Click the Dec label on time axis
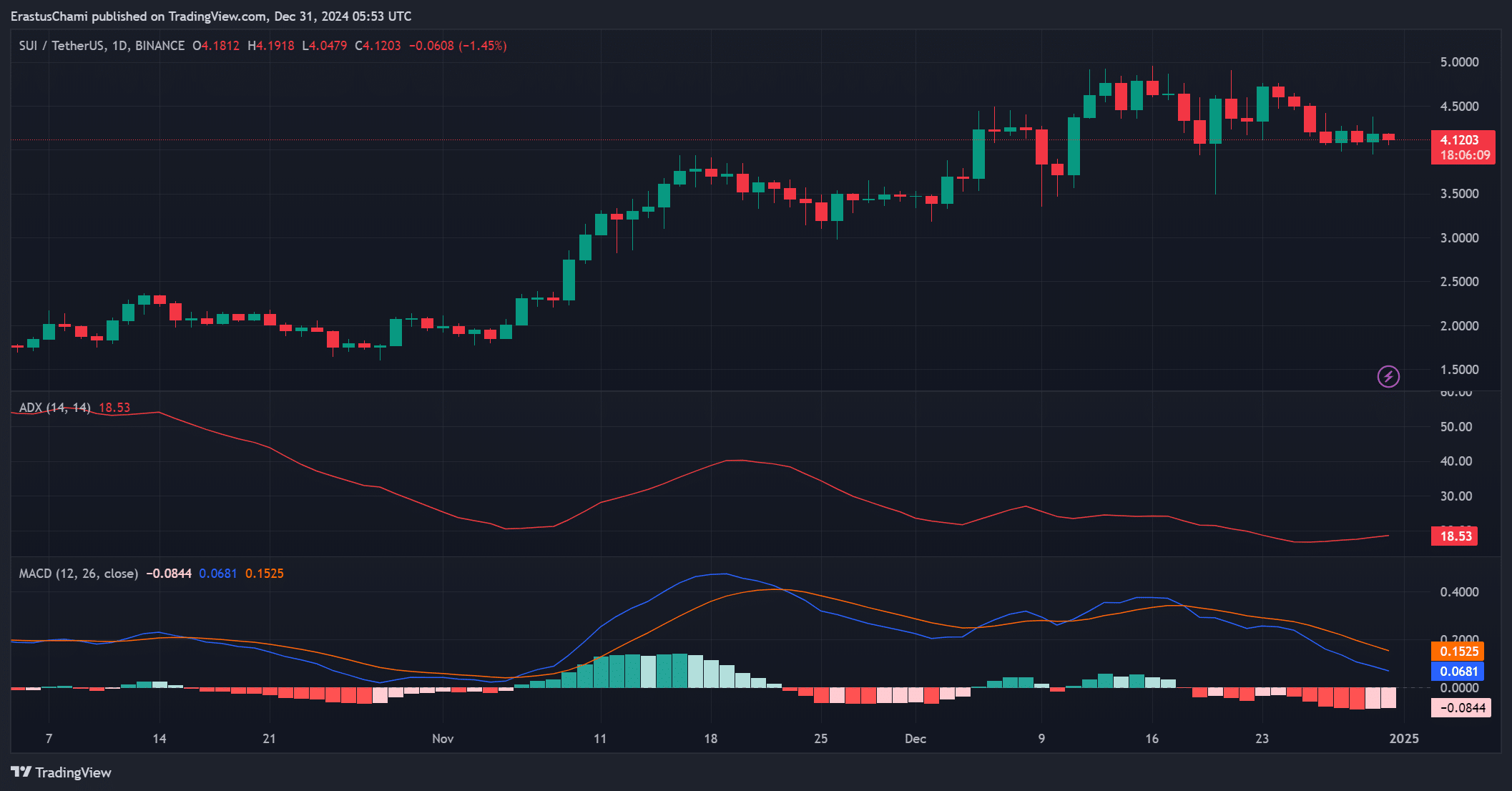This screenshot has width=1512, height=791. [x=915, y=739]
